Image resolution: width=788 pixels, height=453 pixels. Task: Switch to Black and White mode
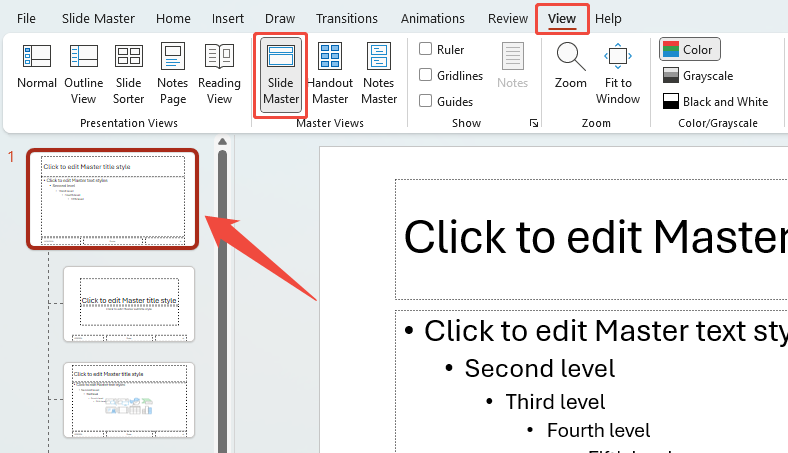click(715, 102)
